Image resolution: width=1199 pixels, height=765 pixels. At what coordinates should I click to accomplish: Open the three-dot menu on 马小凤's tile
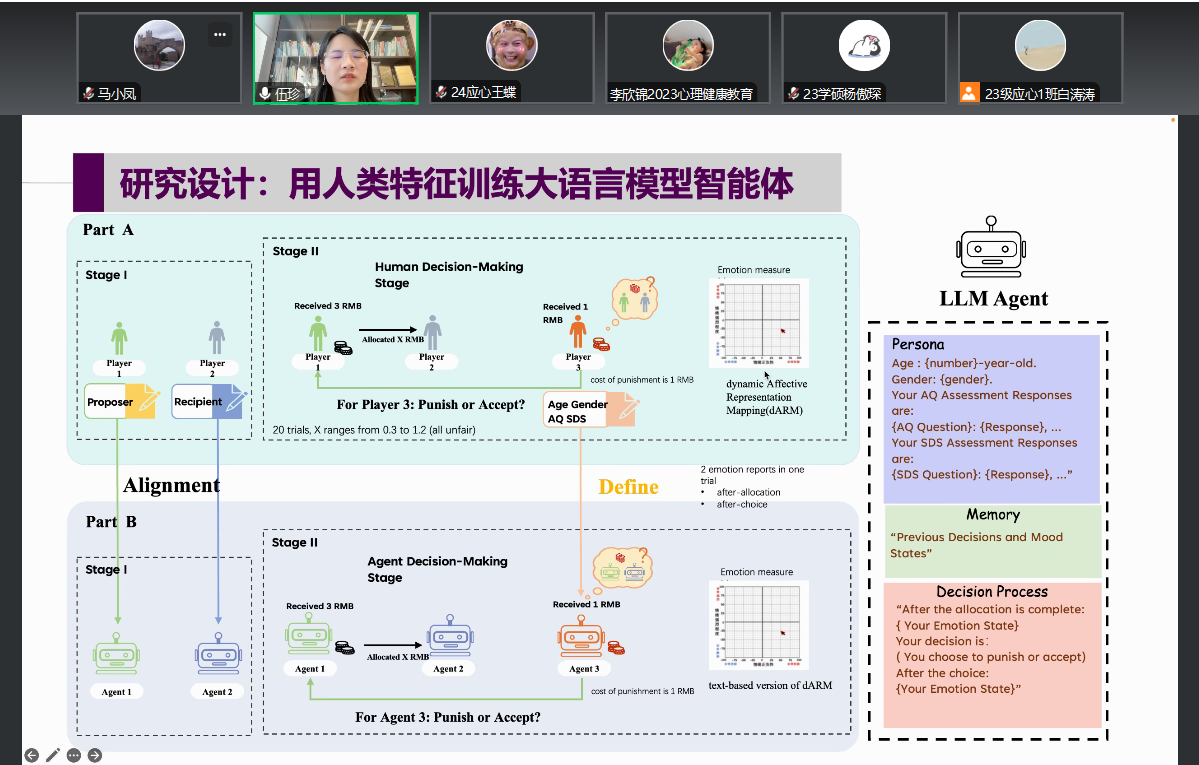220,34
